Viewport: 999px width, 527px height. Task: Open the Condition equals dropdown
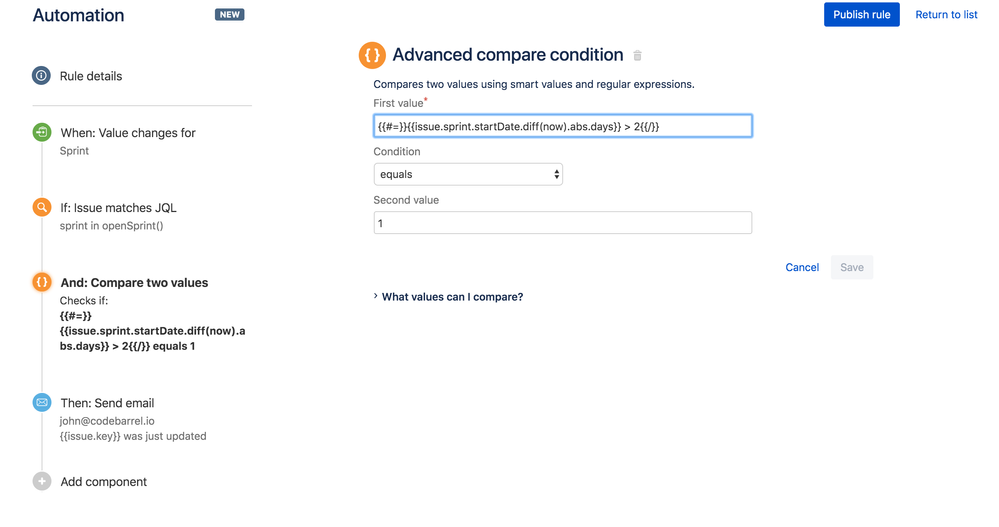click(468, 174)
